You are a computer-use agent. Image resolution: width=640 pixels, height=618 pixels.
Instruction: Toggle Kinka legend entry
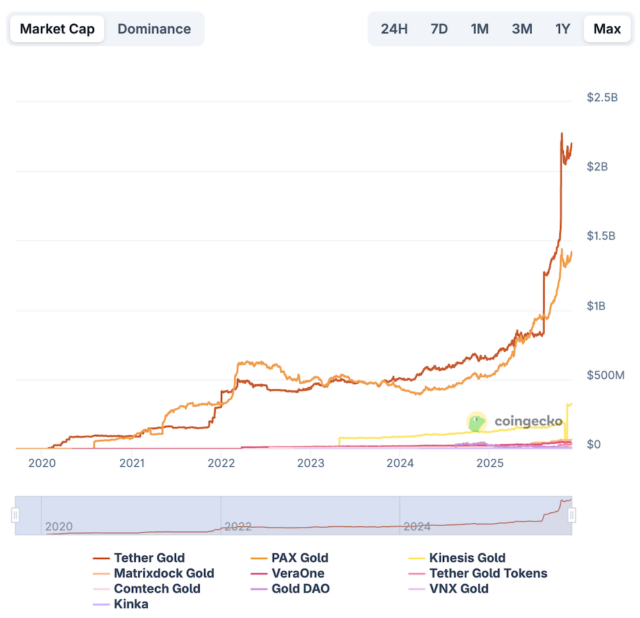[x=131, y=604]
